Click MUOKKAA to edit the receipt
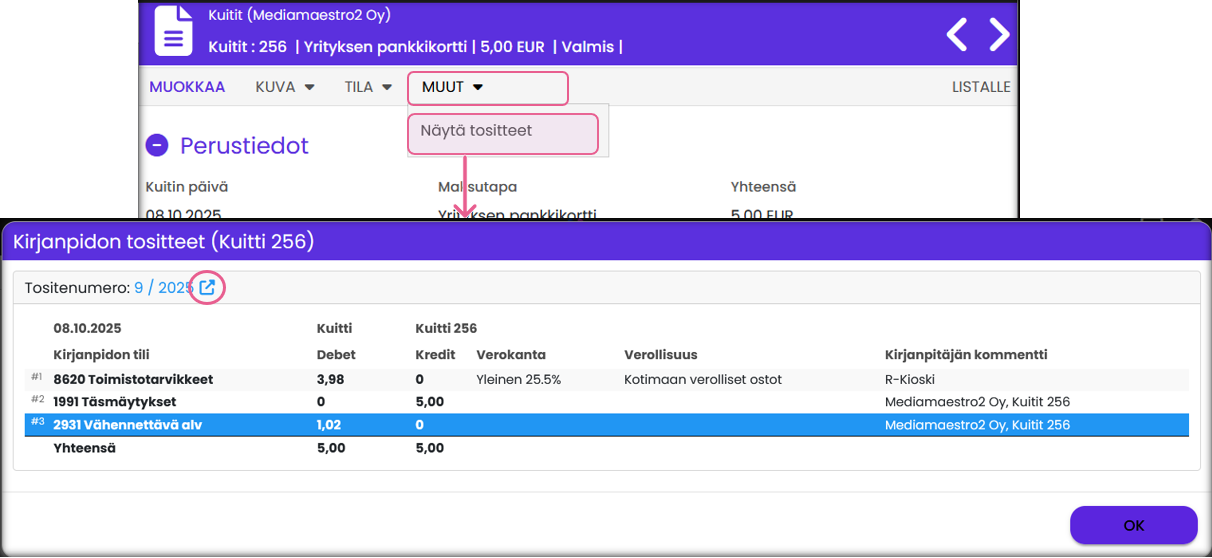 (x=187, y=87)
